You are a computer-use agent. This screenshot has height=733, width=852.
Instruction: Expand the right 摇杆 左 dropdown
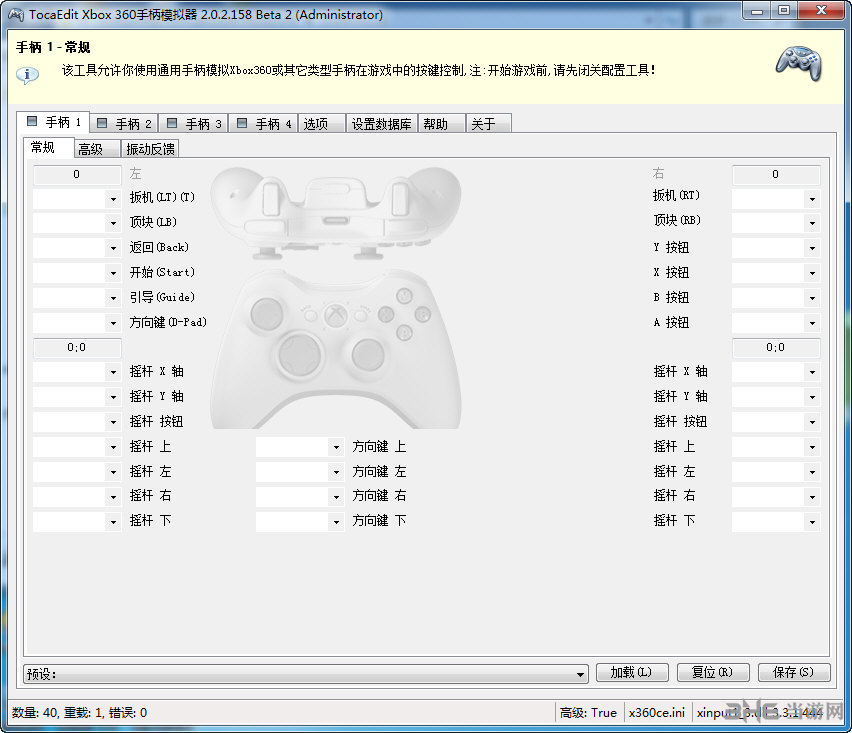(x=776, y=472)
